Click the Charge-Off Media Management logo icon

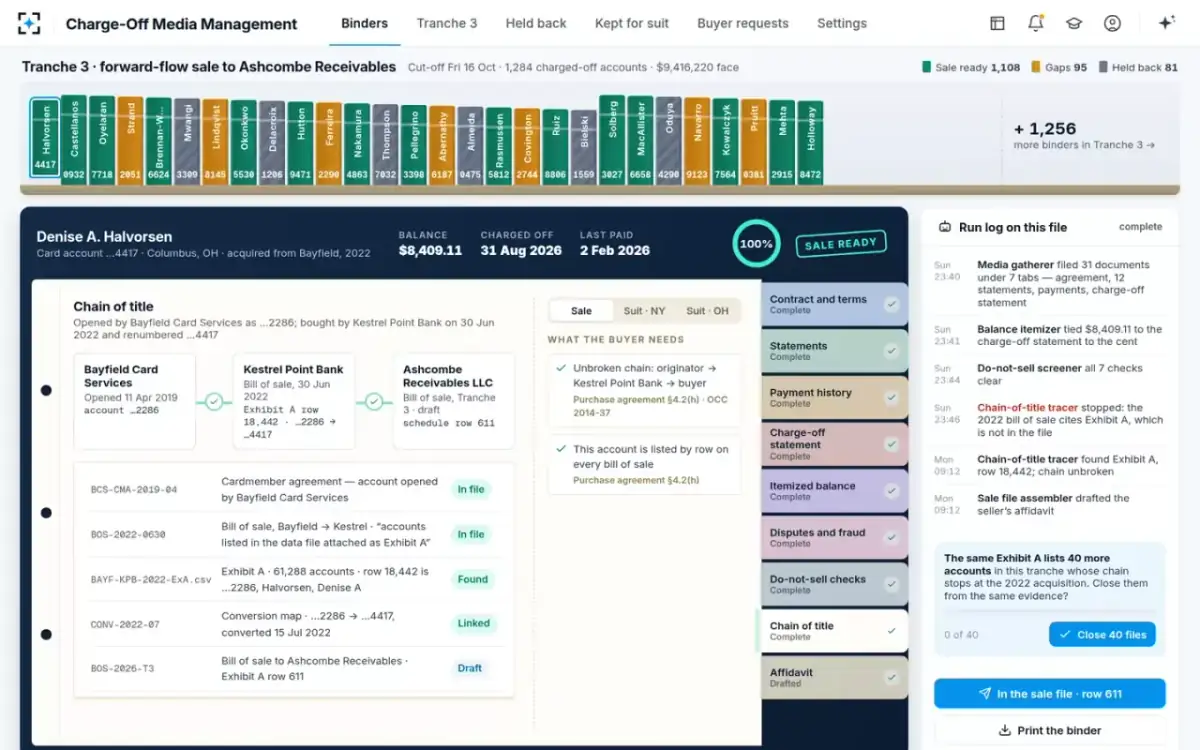(30, 23)
